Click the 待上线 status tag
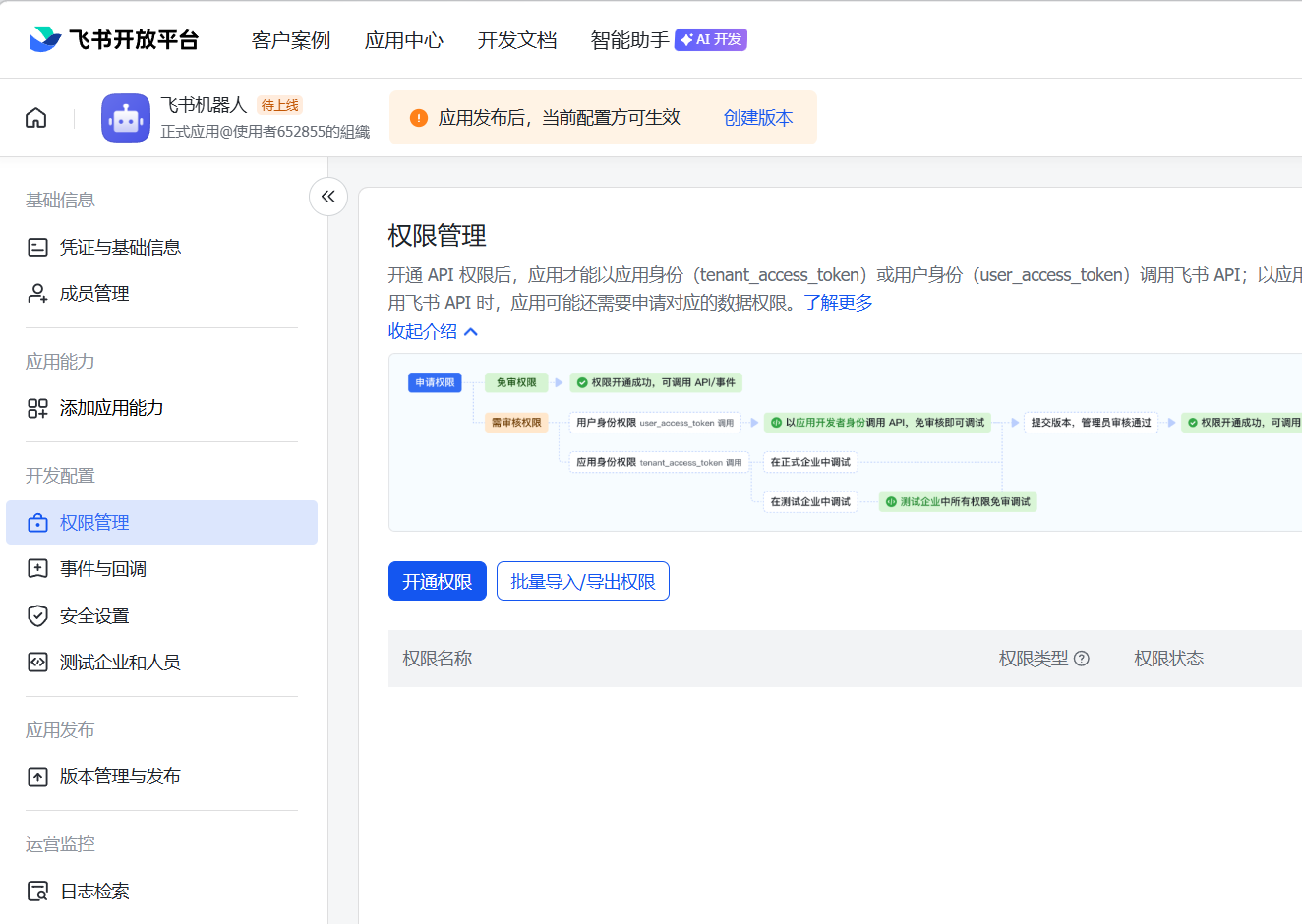Image resolution: width=1302 pixels, height=924 pixels. pos(280,105)
